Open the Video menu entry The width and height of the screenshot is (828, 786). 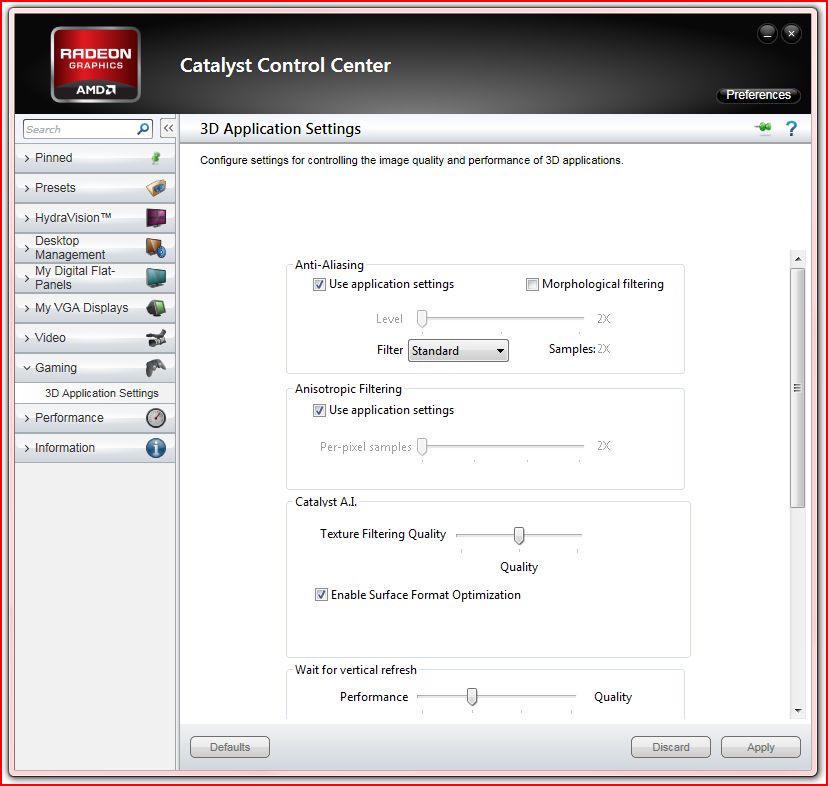point(95,338)
